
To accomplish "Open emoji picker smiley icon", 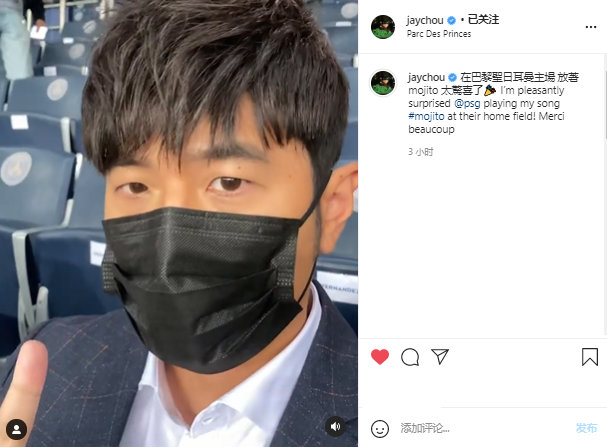I will coord(380,428).
